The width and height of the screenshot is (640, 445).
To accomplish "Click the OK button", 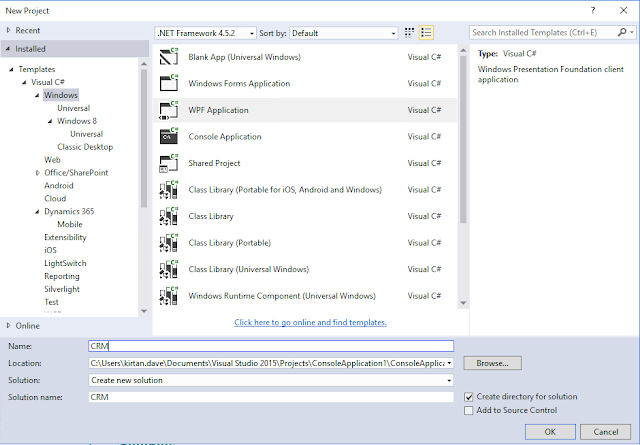I will 550,432.
